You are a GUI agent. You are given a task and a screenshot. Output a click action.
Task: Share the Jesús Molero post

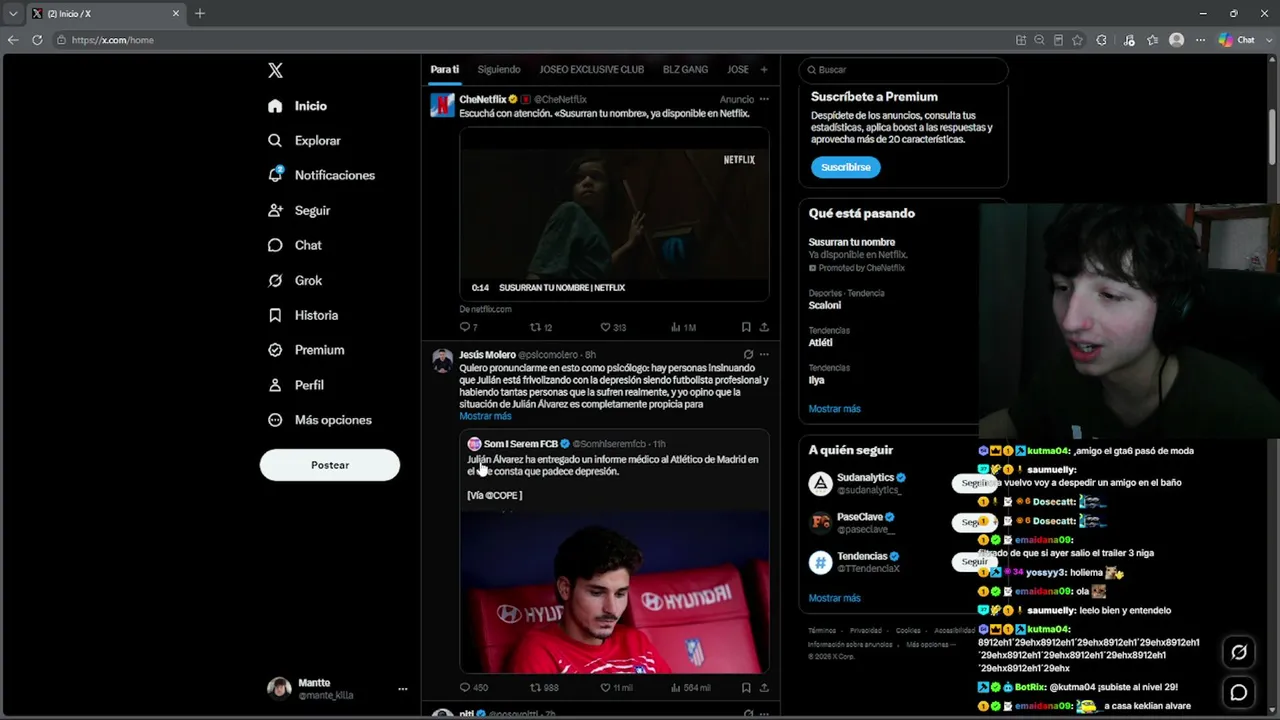(764, 688)
